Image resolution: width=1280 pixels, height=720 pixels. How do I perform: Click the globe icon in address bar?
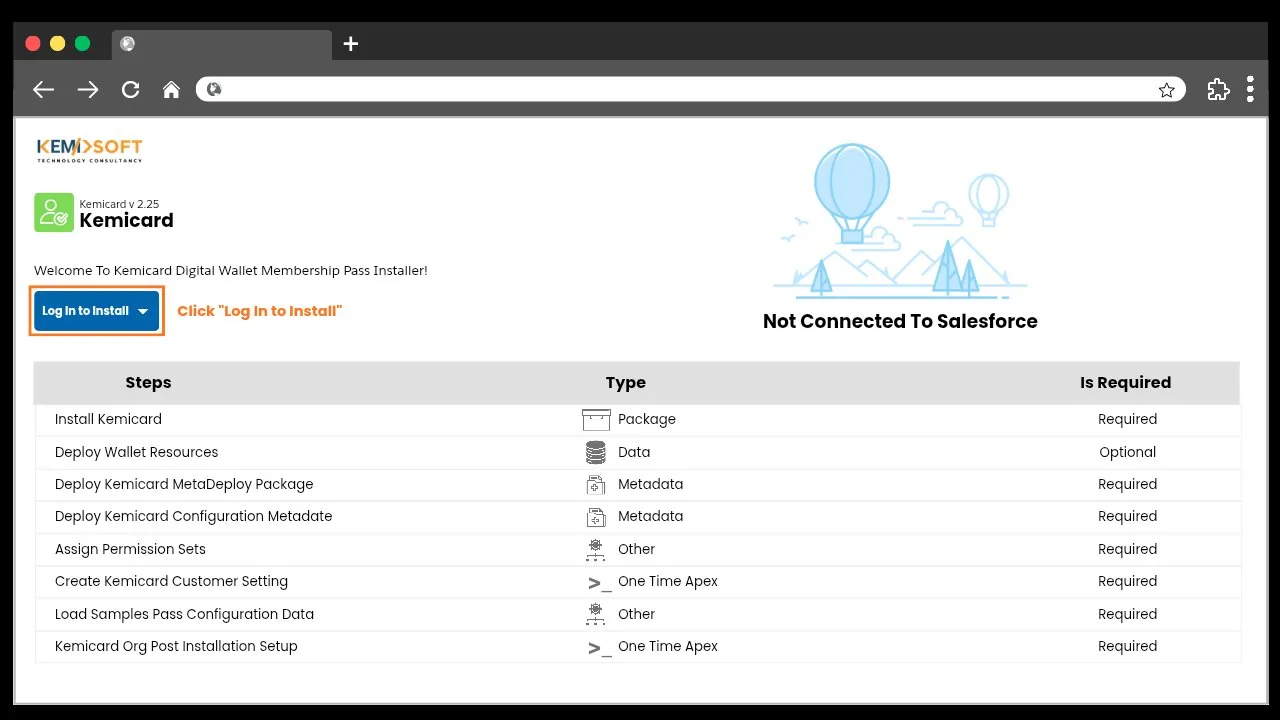click(214, 90)
